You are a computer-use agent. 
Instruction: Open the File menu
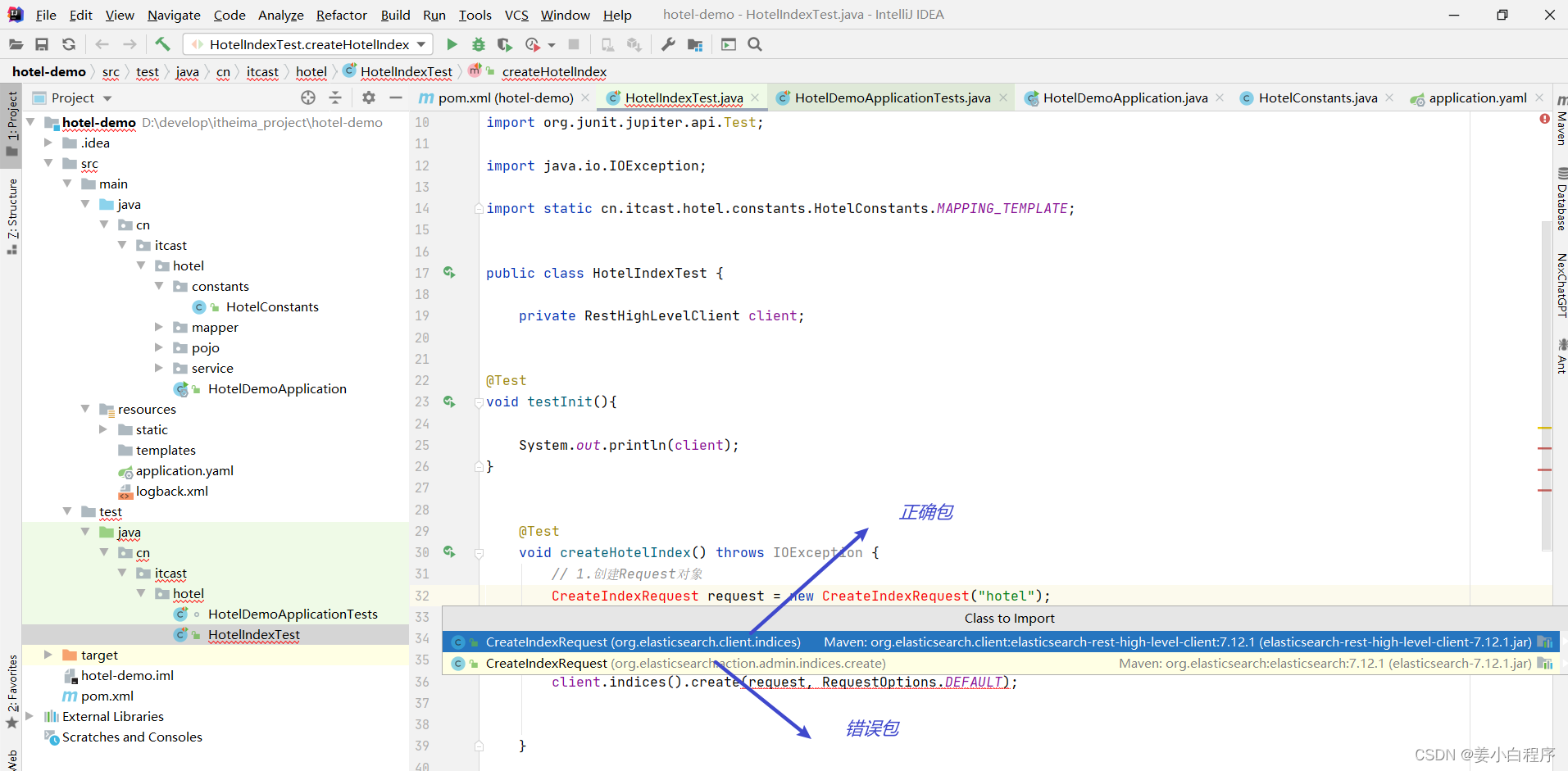click(46, 15)
